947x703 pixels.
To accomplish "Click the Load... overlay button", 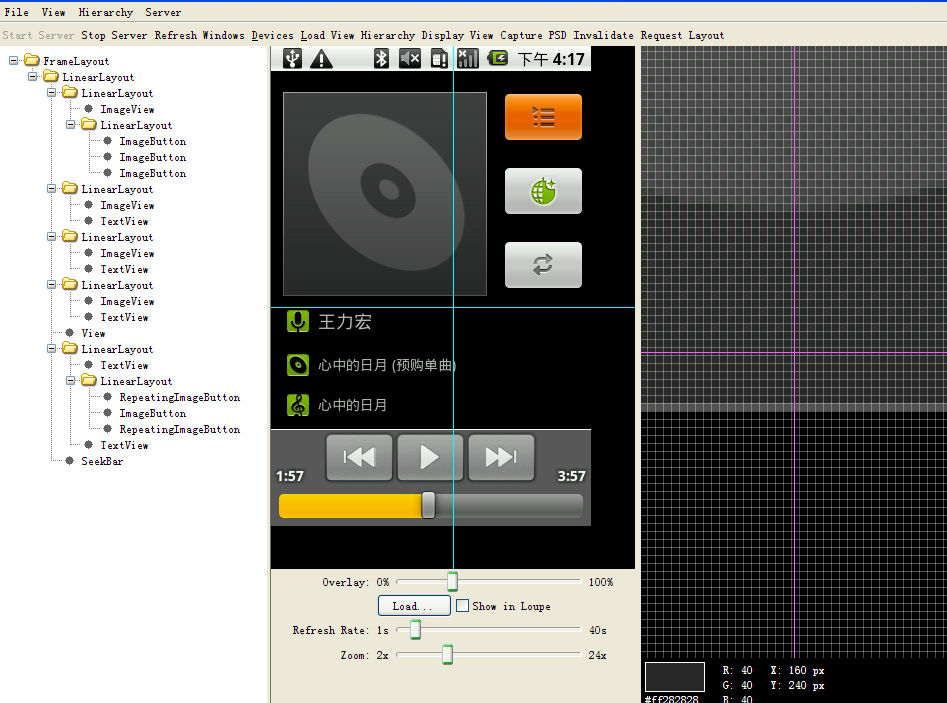I will [414, 606].
